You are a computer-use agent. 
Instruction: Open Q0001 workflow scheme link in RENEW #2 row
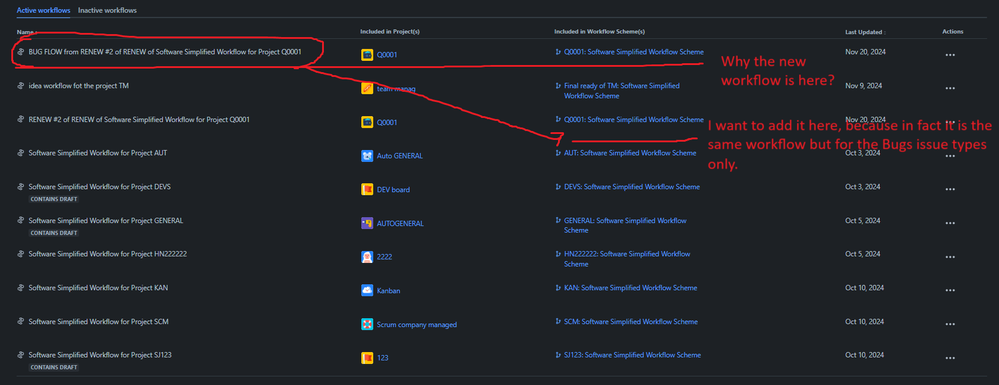point(634,119)
